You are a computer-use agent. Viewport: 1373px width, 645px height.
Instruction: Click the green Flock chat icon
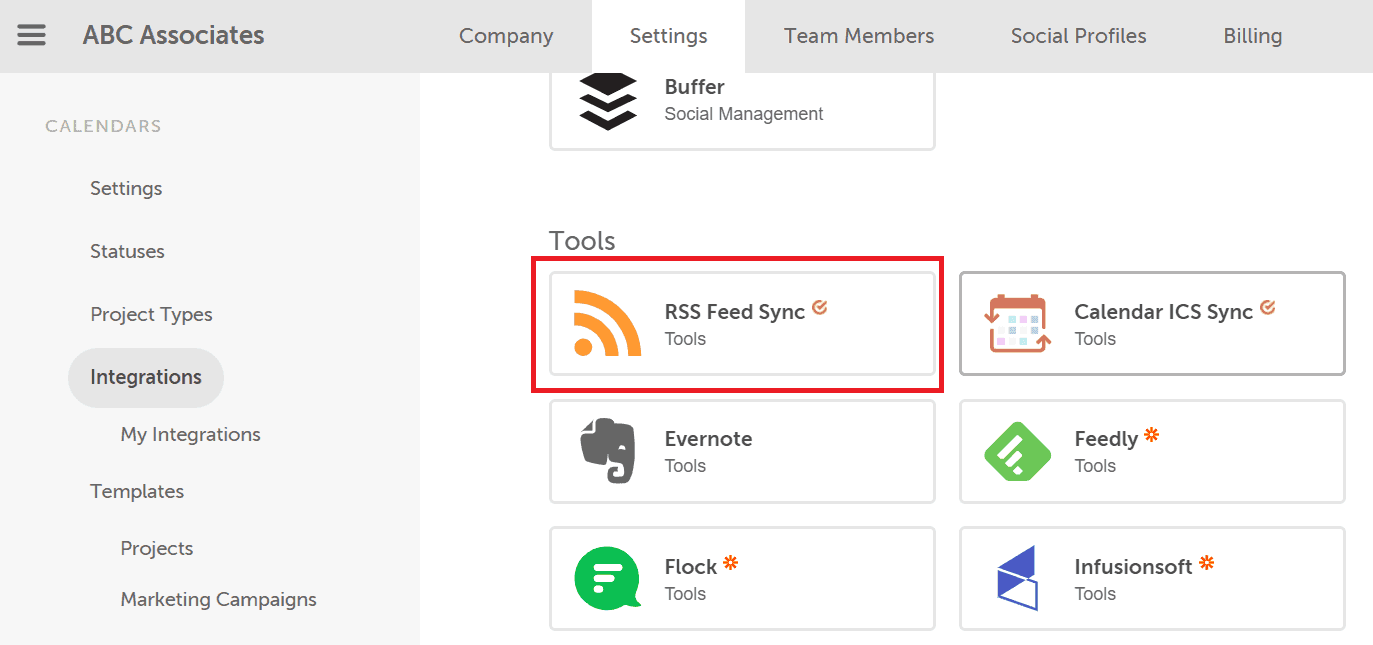[607, 579]
